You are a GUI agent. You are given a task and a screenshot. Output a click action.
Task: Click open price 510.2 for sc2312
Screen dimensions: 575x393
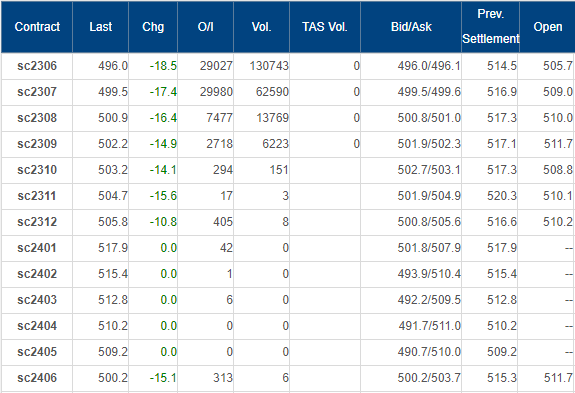click(558, 222)
